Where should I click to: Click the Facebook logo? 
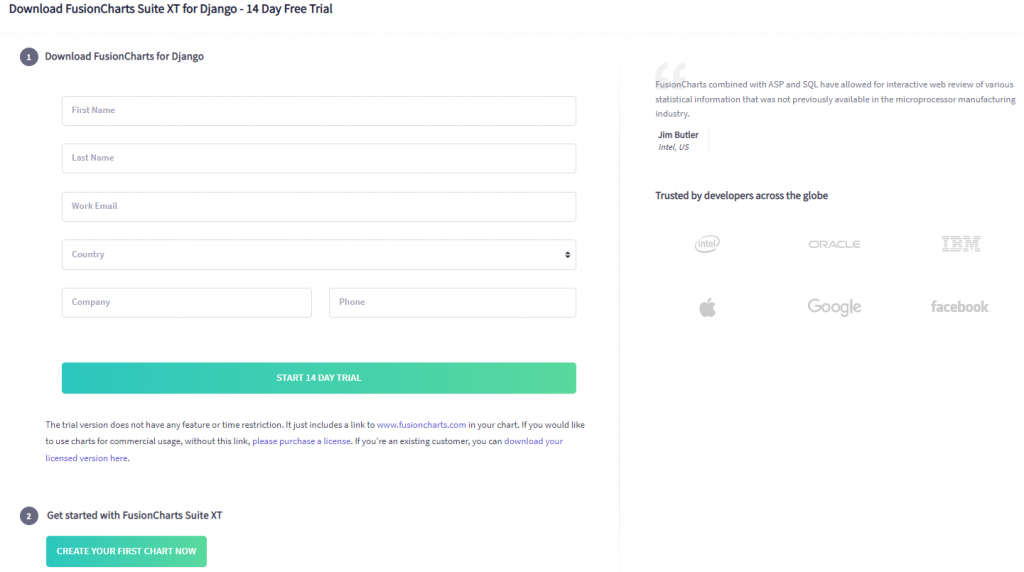pyautogui.click(x=959, y=307)
